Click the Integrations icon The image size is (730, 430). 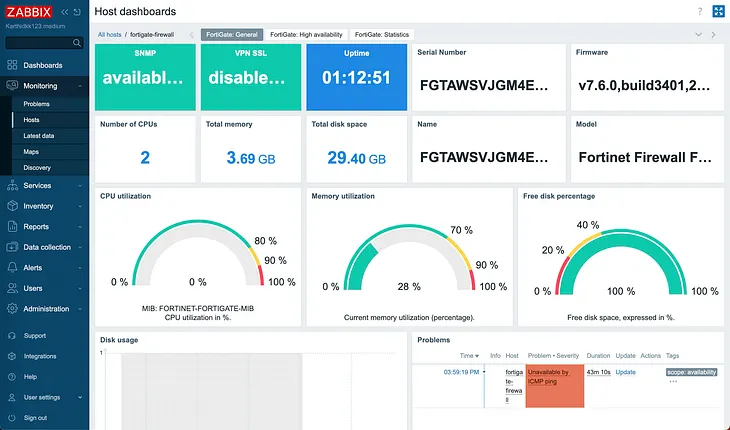click(x=12, y=356)
